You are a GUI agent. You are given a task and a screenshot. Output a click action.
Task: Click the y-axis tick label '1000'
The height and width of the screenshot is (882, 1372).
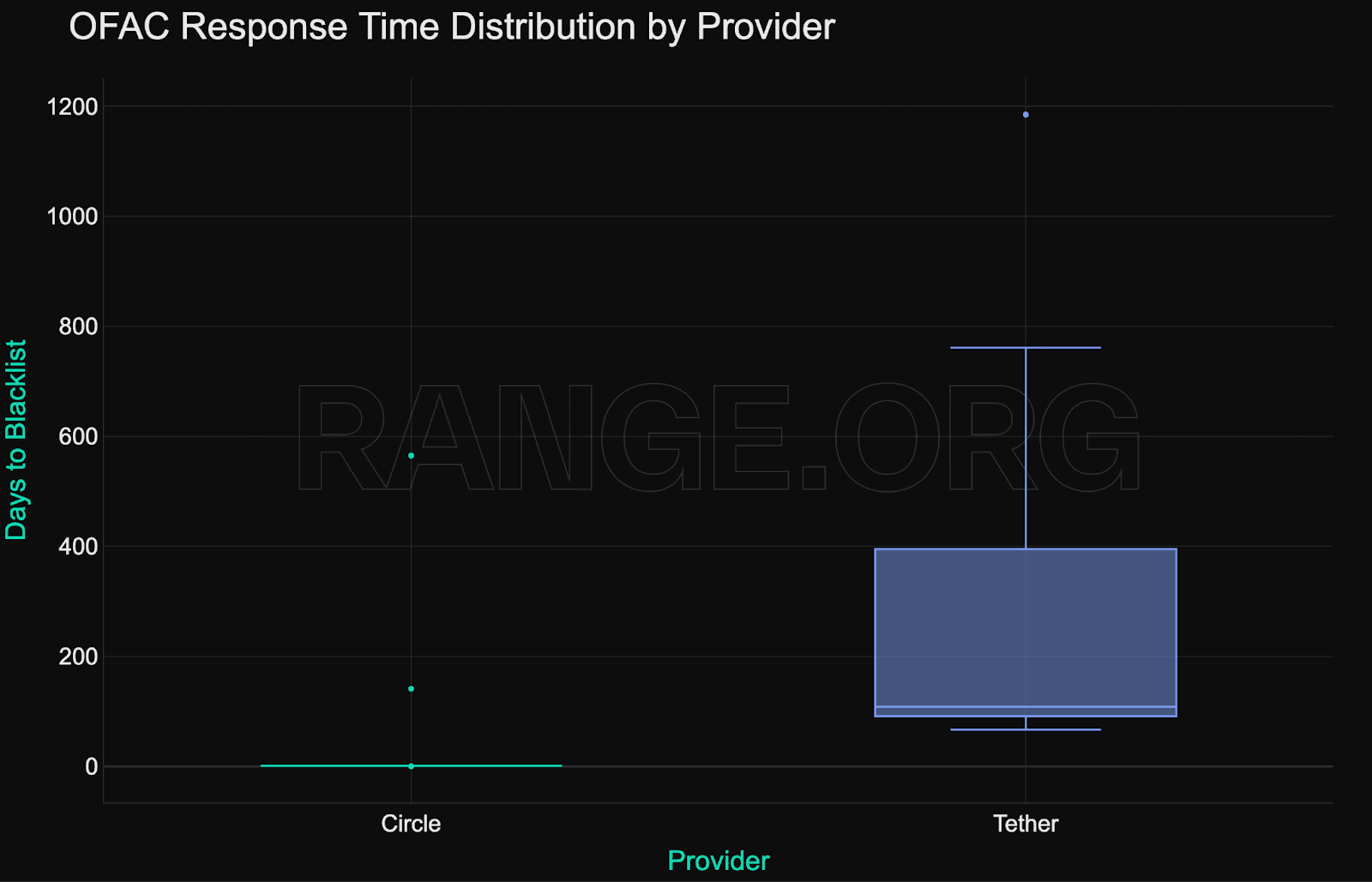[73, 217]
